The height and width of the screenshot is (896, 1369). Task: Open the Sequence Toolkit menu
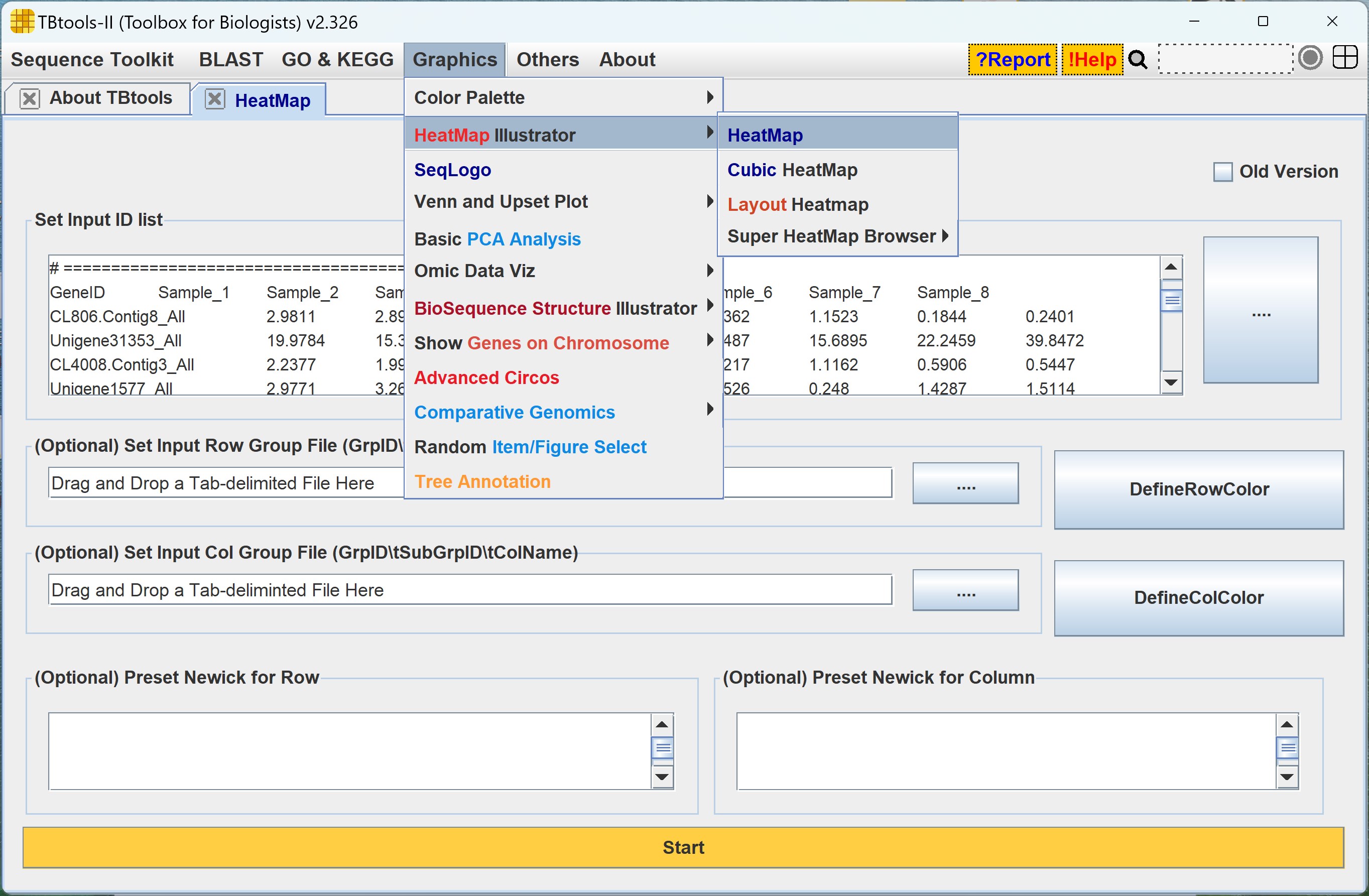(92, 60)
